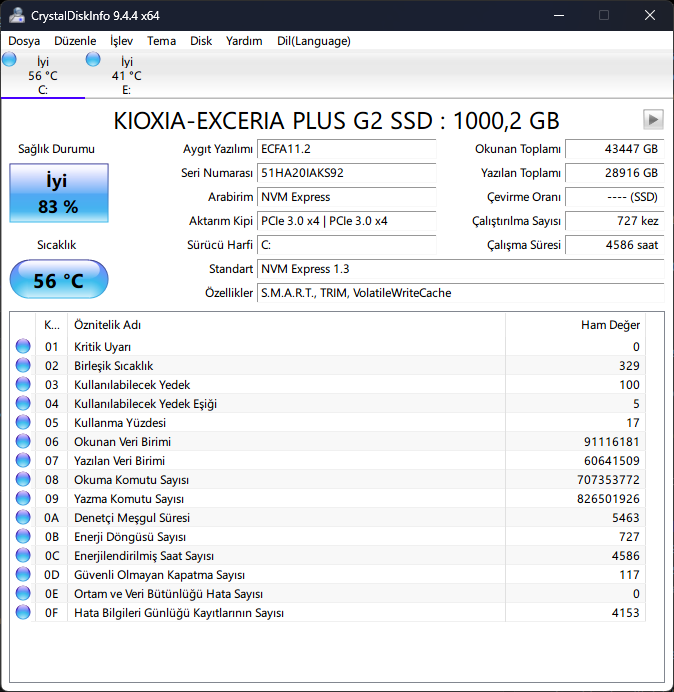Select the Kullanma Yüzdesi attribute name

tap(120, 423)
